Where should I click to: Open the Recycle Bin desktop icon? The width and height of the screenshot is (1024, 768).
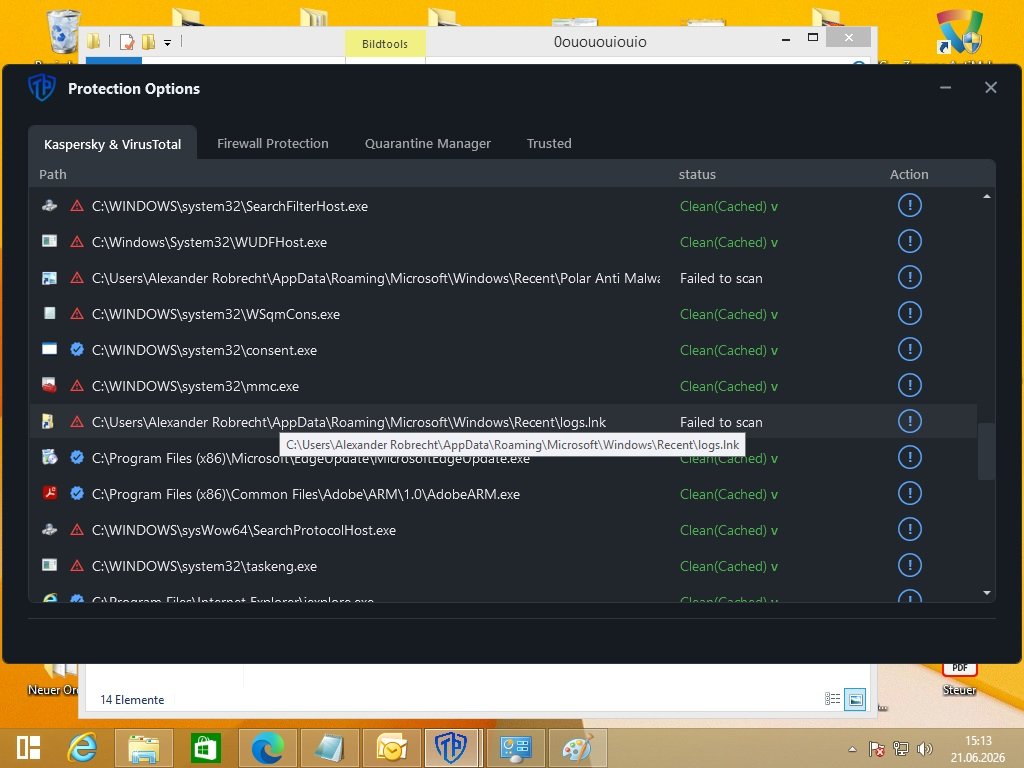(x=63, y=31)
